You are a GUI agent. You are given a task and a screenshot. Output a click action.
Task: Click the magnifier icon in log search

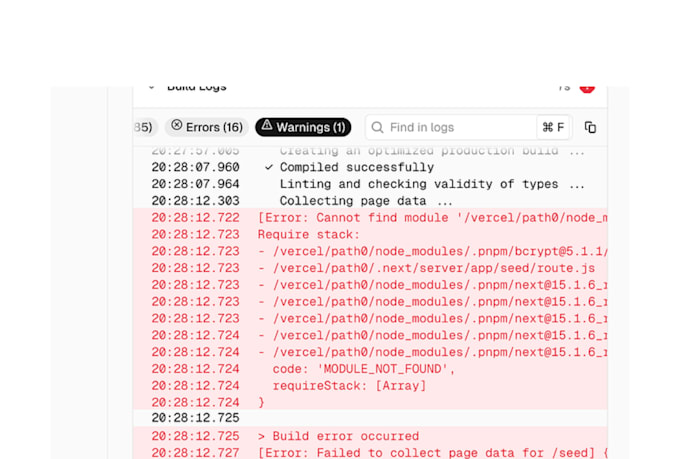377,127
